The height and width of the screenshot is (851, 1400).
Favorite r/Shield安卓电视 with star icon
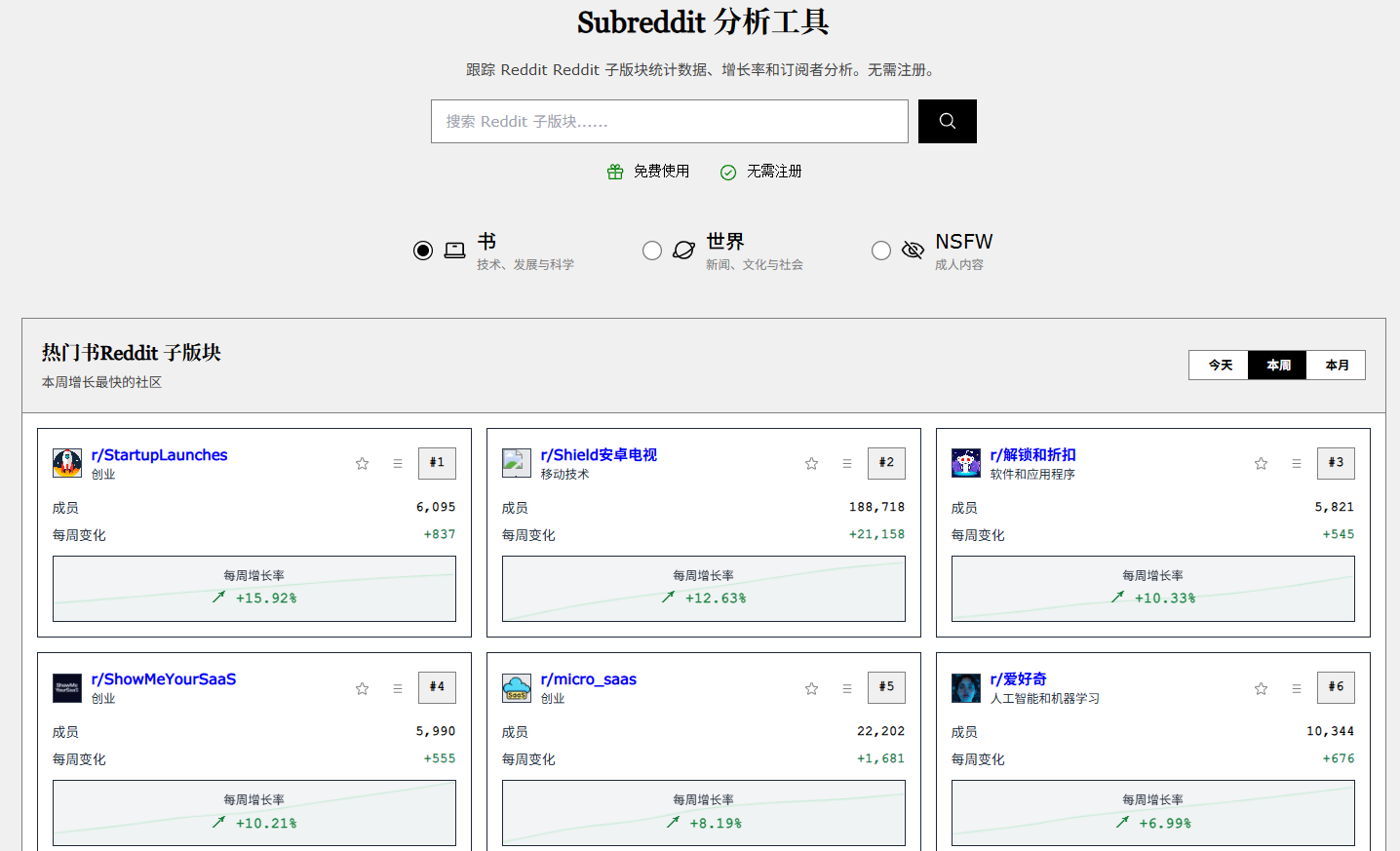tap(811, 464)
